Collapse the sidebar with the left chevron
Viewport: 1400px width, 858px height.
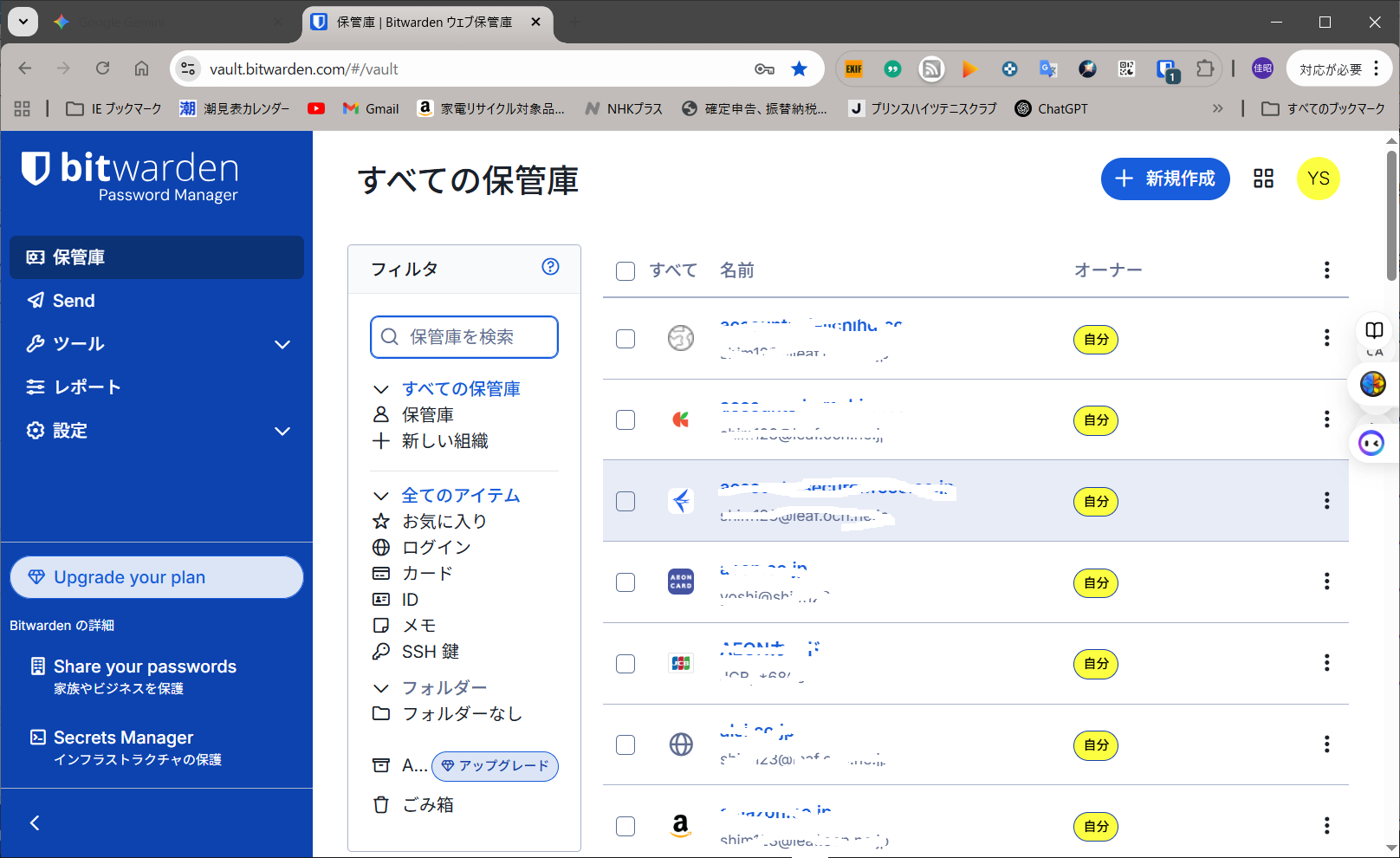click(35, 822)
